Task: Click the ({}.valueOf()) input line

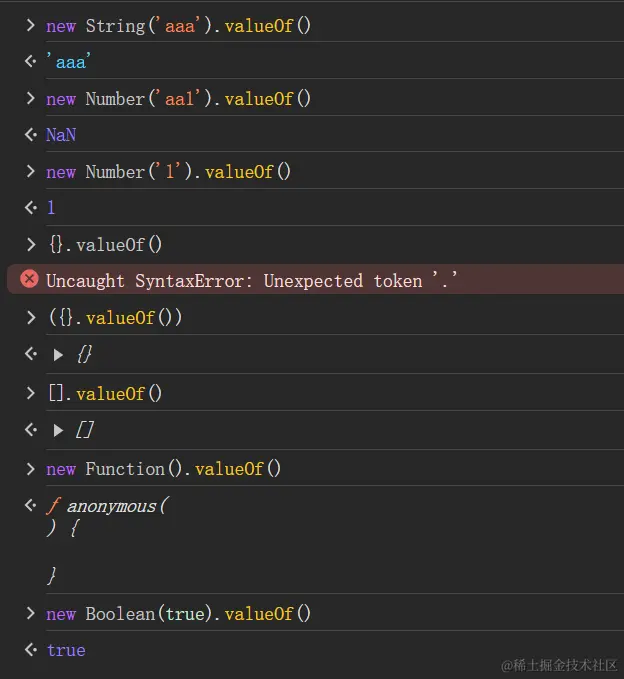Action: (x=115, y=318)
